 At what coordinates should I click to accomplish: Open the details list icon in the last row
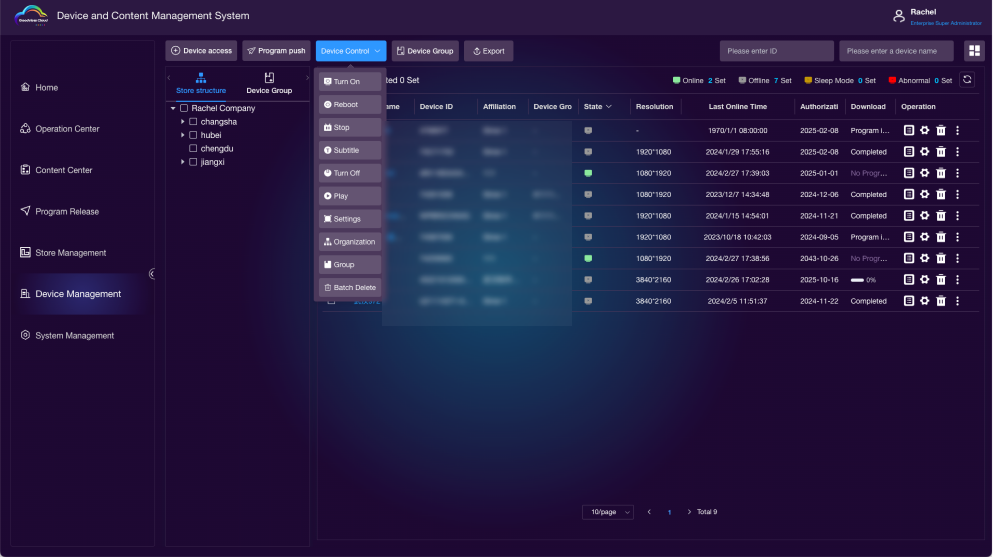click(909, 301)
